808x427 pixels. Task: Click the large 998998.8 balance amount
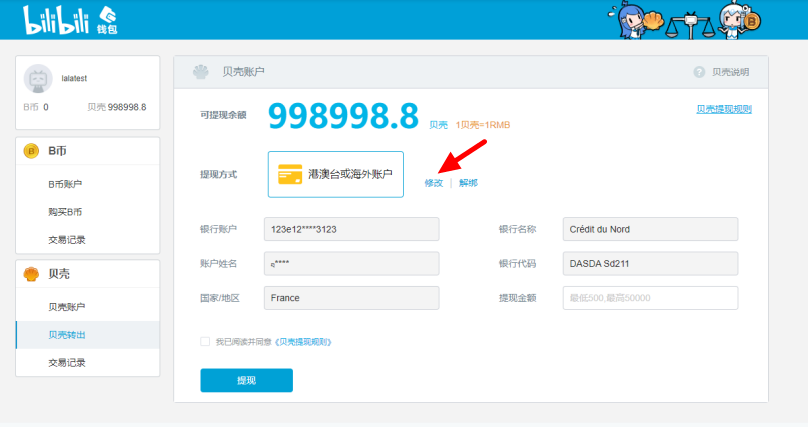click(343, 116)
